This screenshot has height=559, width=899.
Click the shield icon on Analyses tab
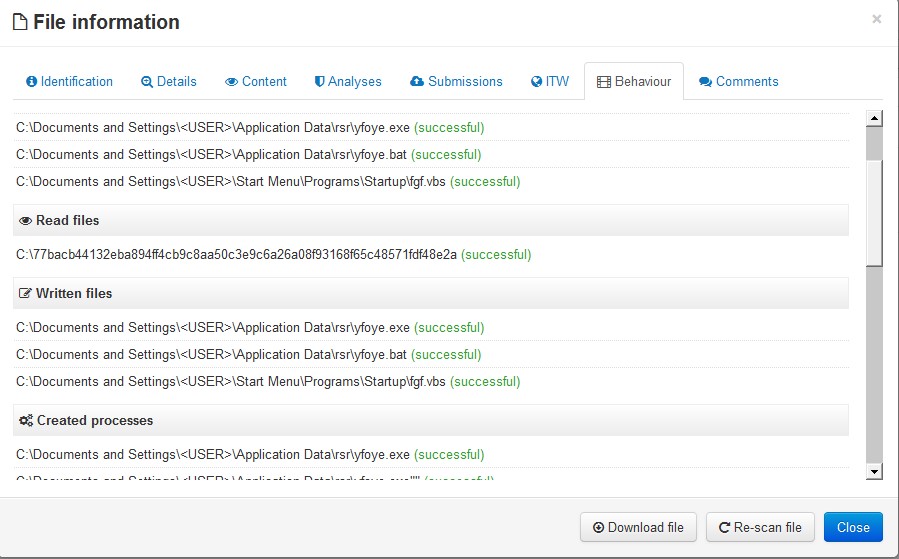(319, 82)
